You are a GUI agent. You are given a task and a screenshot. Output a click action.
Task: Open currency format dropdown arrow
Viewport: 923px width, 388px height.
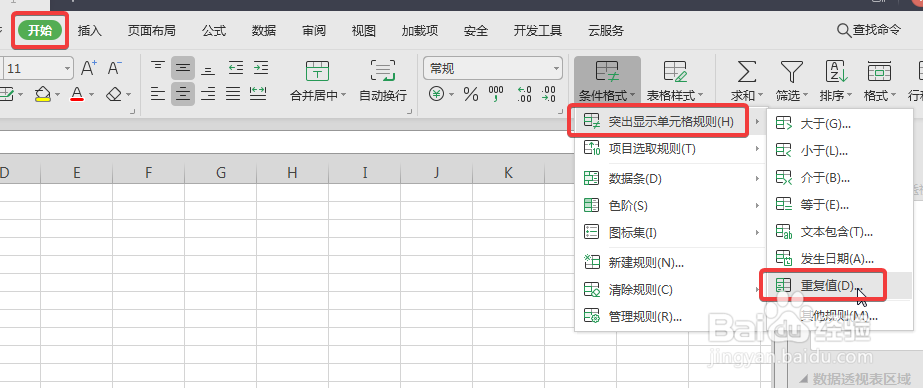(452, 95)
